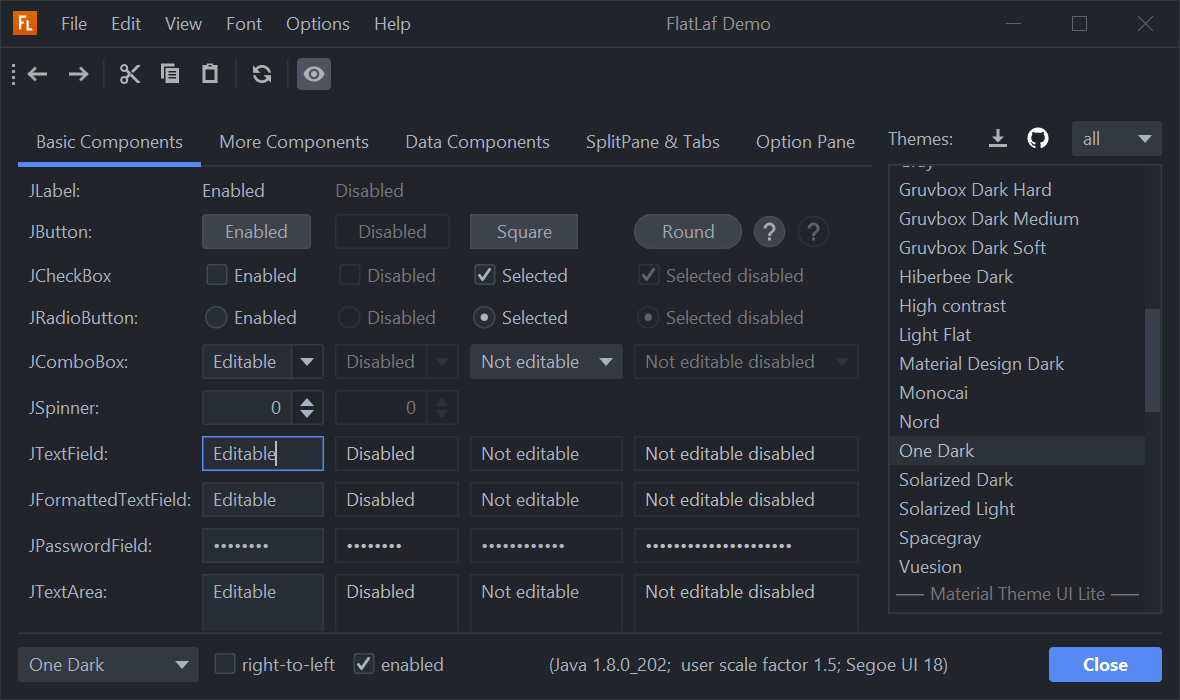The width and height of the screenshot is (1180, 700).
Task: Open the Font menu
Action: click(x=244, y=24)
